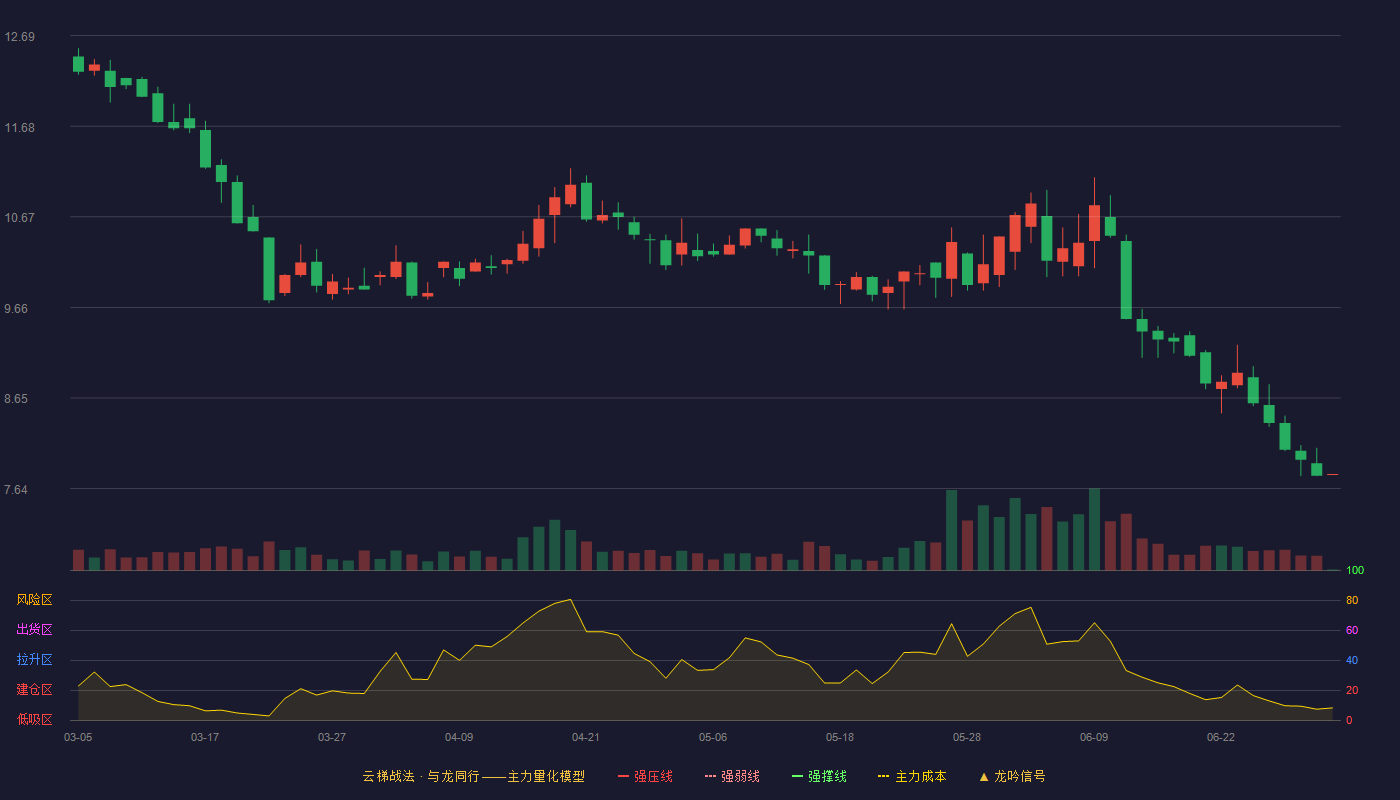Click the 05-28 date label
The width and height of the screenshot is (1400, 800).
pos(967,737)
